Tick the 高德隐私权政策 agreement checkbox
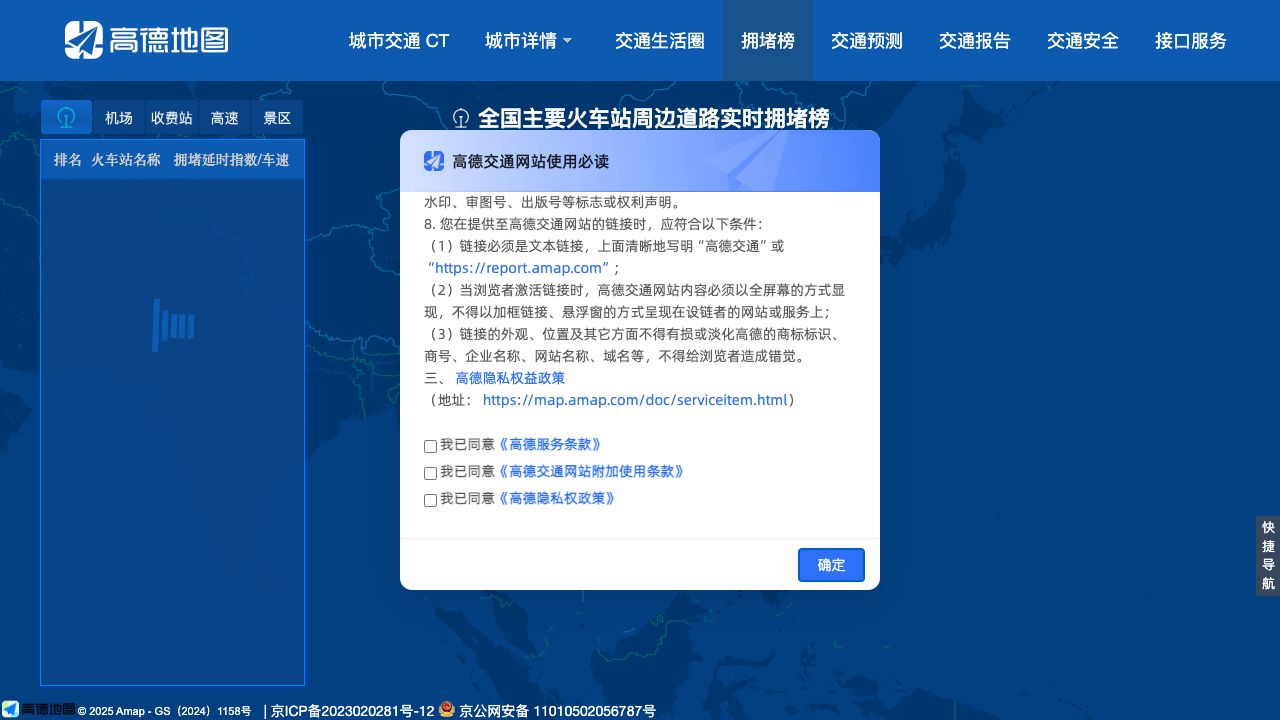This screenshot has width=1280, height=720. (x=430, y=500)
